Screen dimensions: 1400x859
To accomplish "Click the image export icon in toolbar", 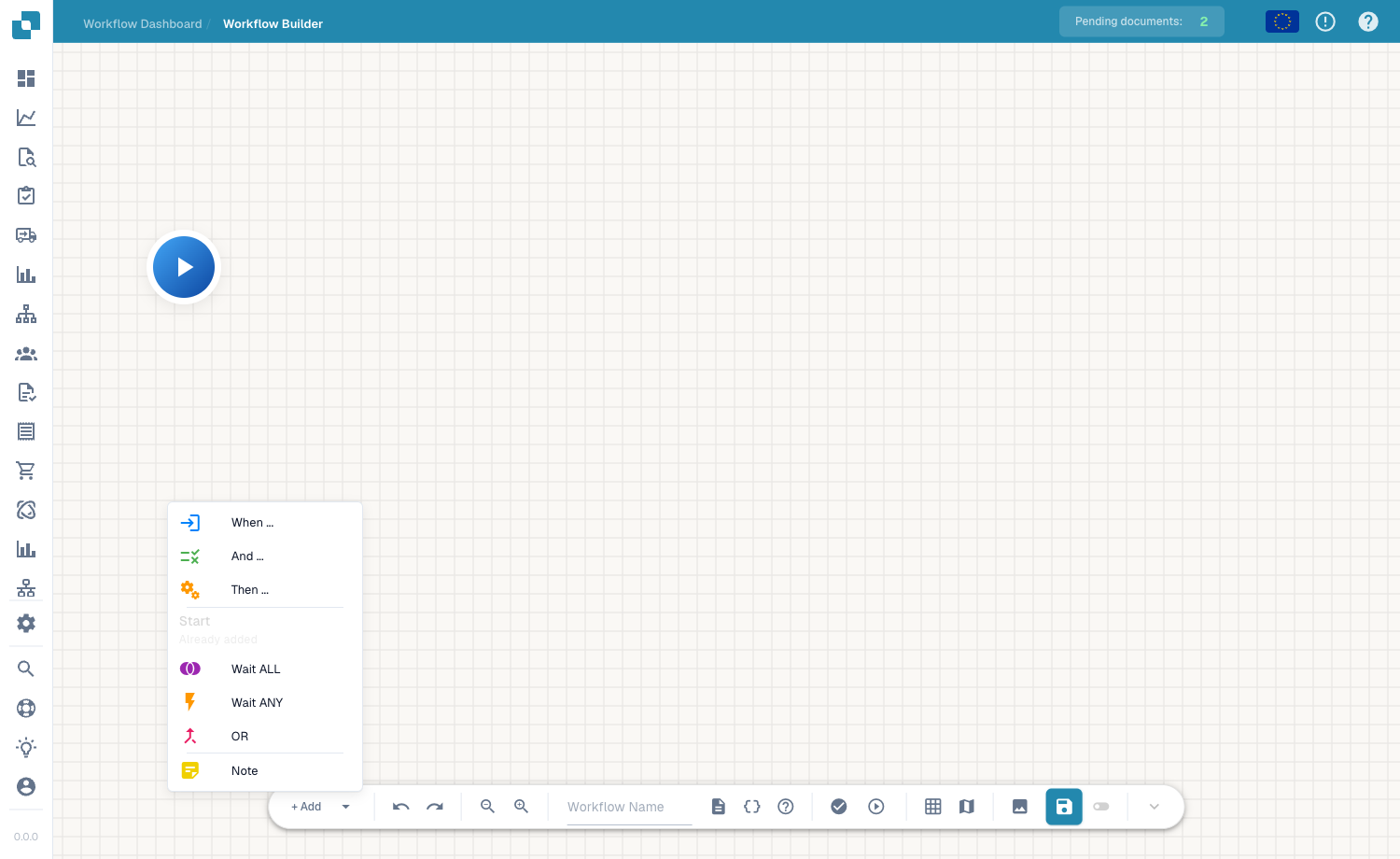I will click(x=1020, y=807).
